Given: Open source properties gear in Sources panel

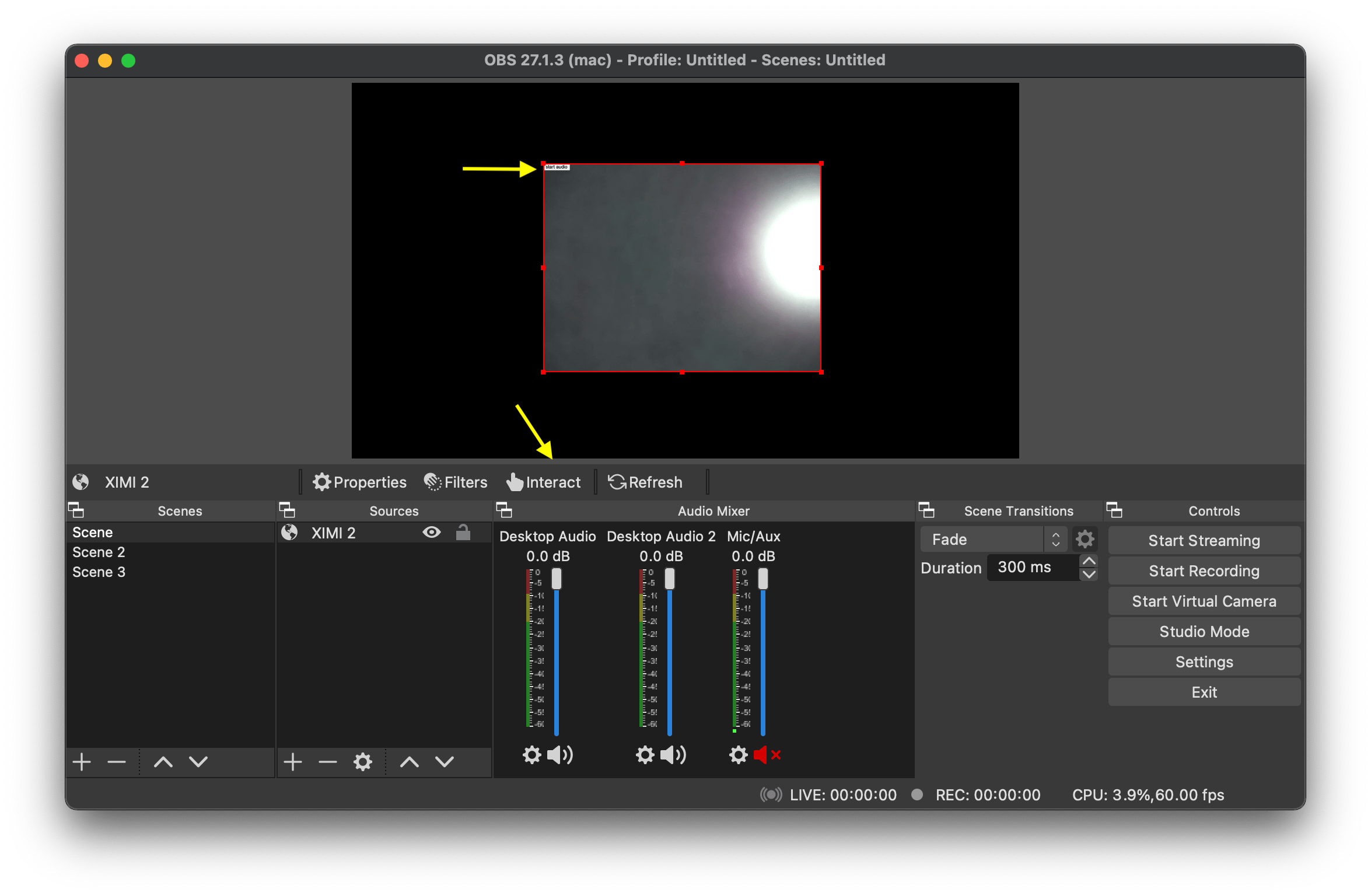Looking at the screenshot, I should (363, 762).
